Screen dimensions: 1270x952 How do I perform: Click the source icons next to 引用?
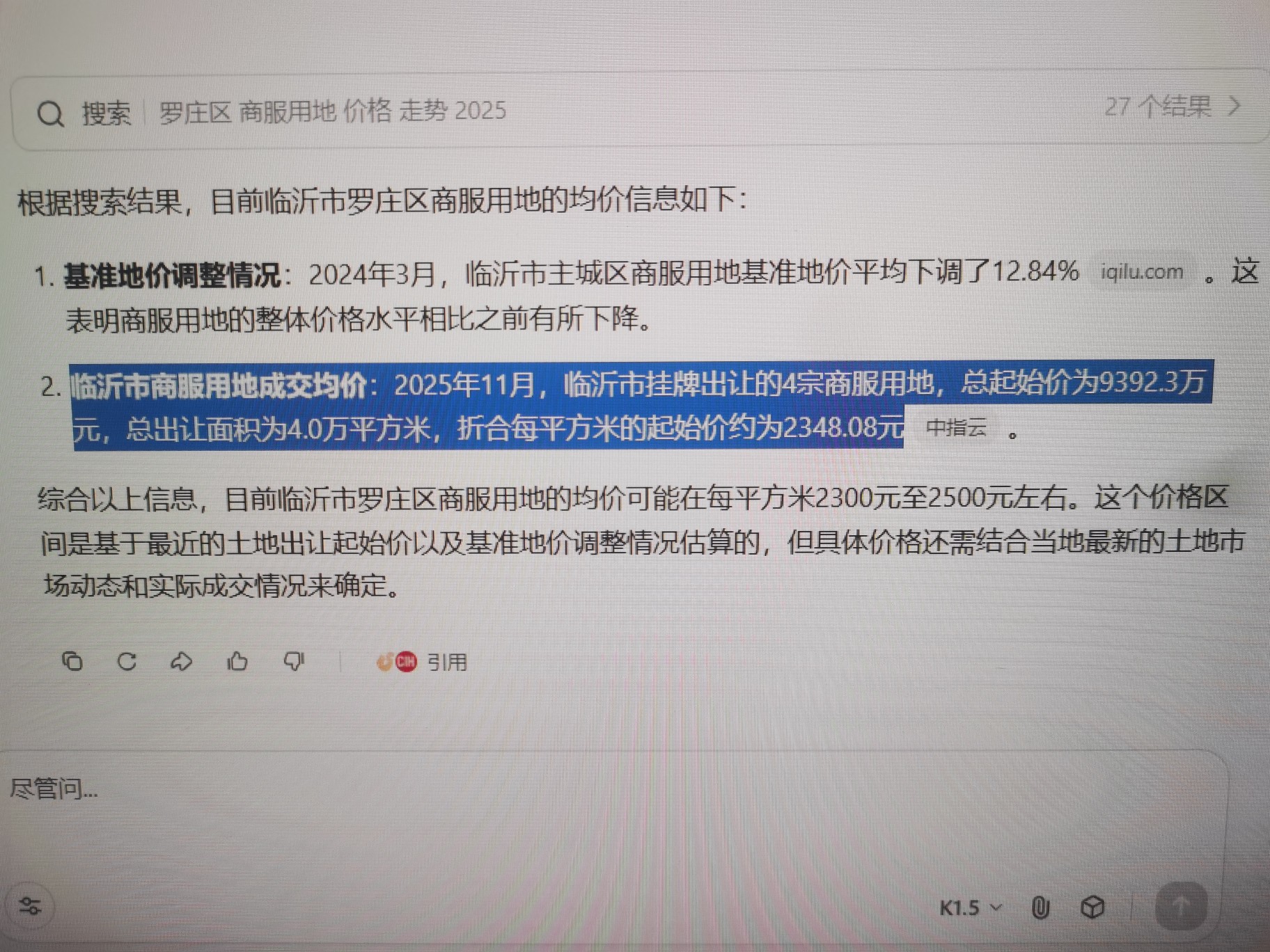click(x=397, y=661)
